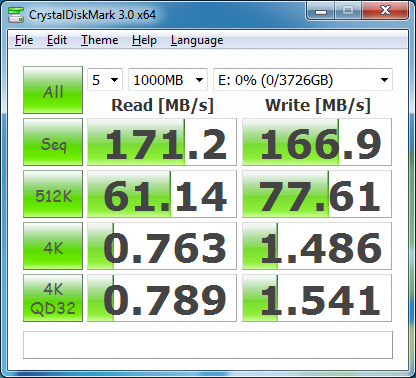The height and width of the screenshot is (378, 416).
Task: Select 512K read result 61.14
Action: 162,194
